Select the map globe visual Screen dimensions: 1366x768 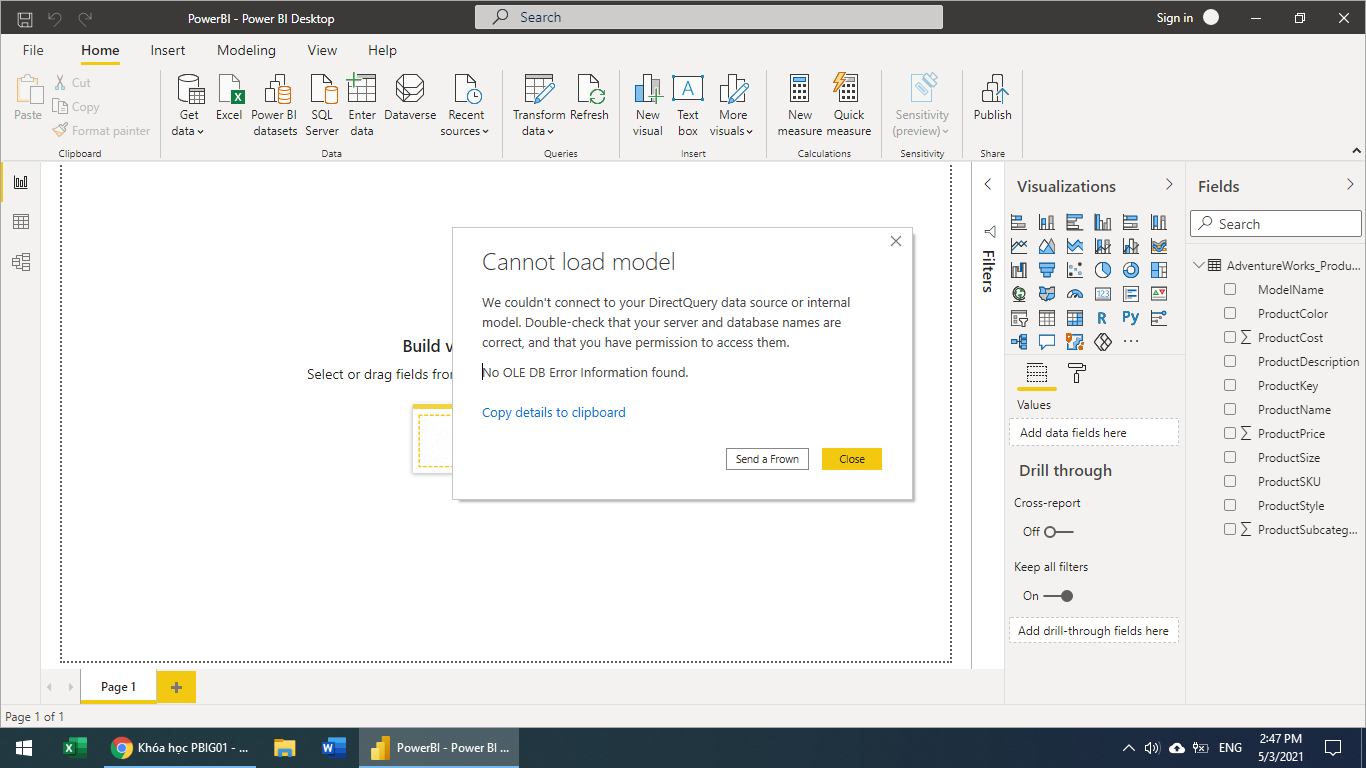click(x=1019, y=294)
